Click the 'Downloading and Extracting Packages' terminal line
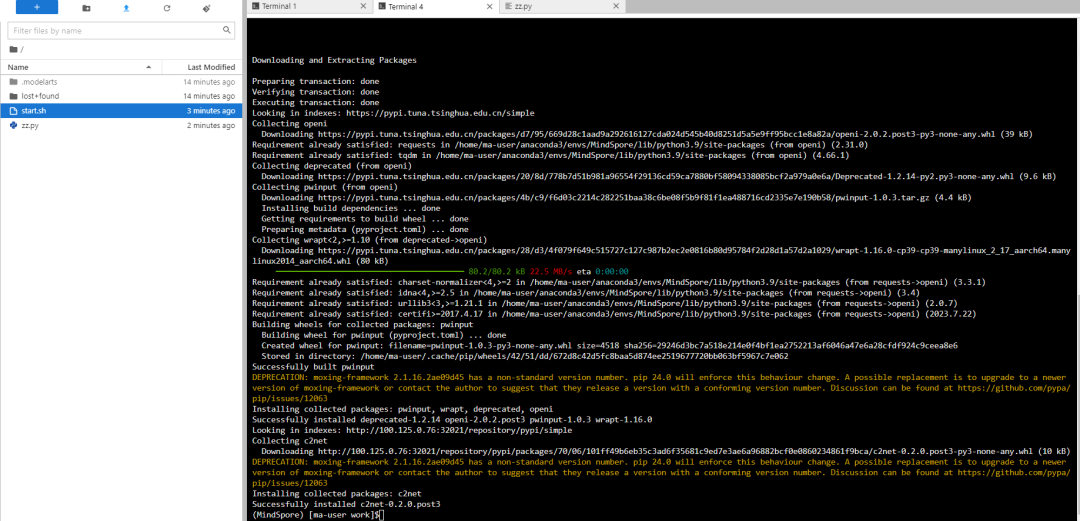 point(334,60)
